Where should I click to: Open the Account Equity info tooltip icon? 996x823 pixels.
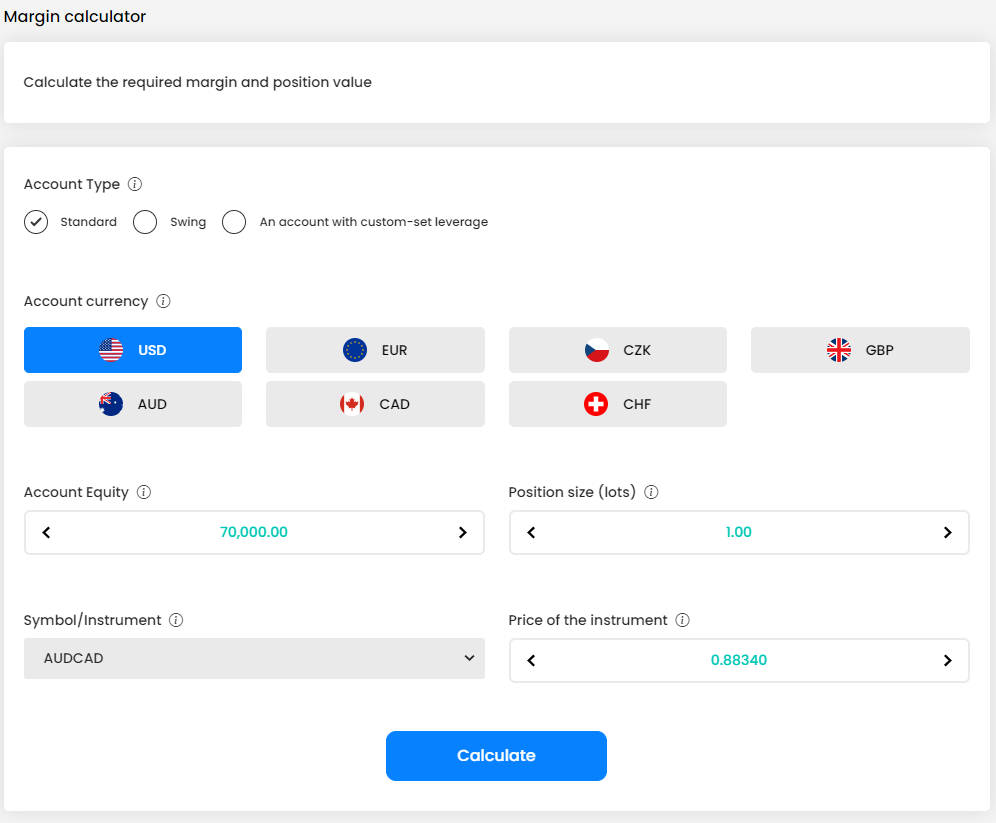point(144,492)
